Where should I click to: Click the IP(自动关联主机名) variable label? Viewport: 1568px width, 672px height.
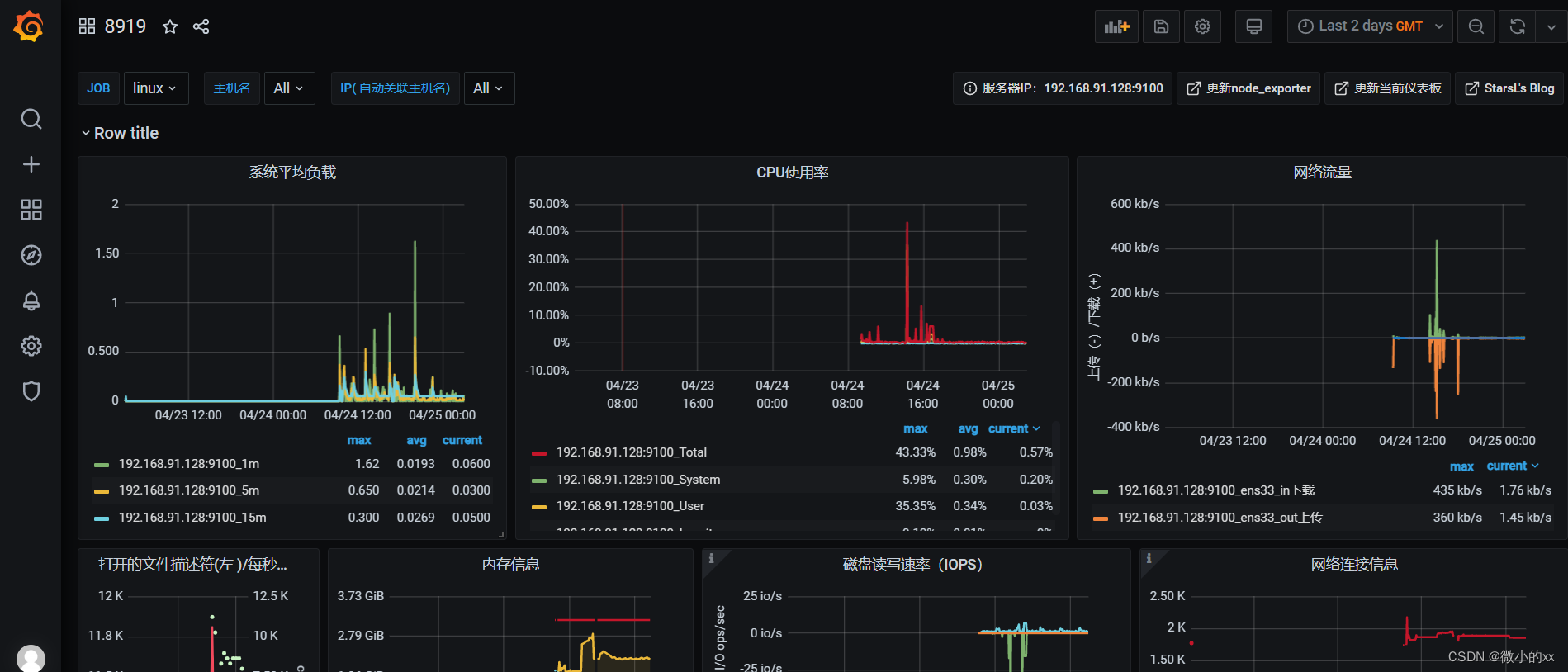coord(395,88)
